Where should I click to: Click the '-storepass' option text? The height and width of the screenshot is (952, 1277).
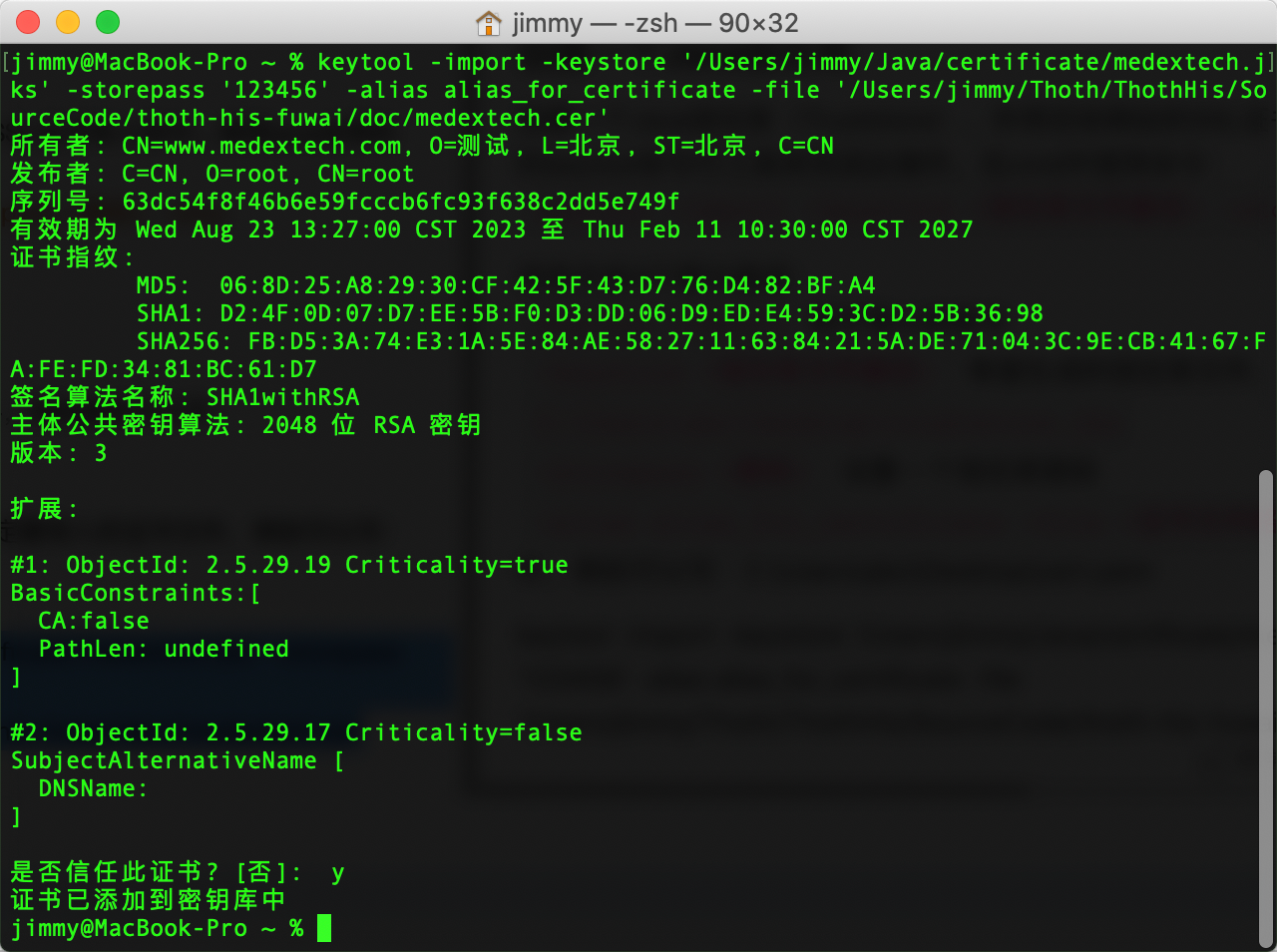[x=137, y=90]
